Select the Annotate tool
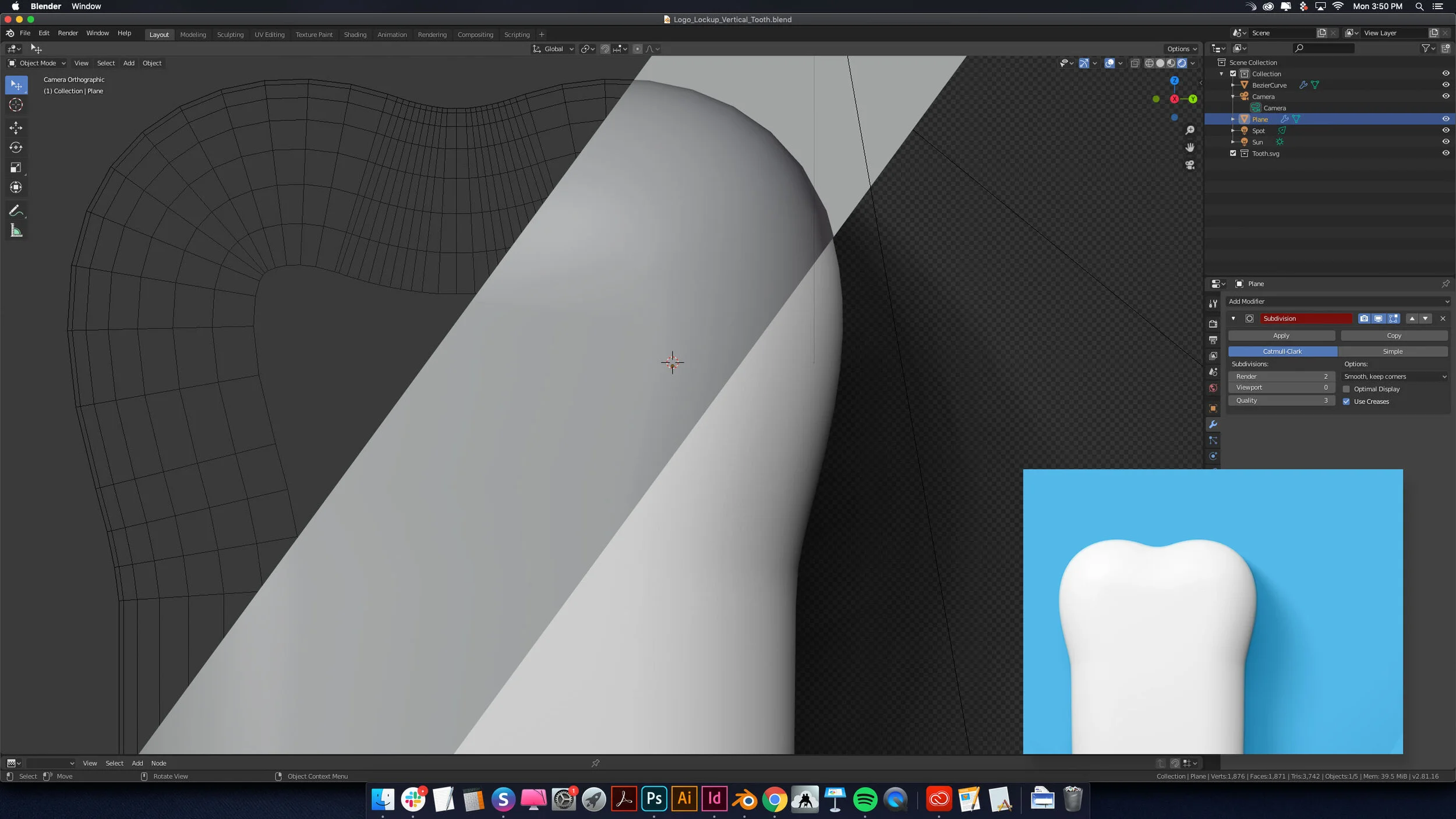 pyautogui.click(x=16, y=210)
